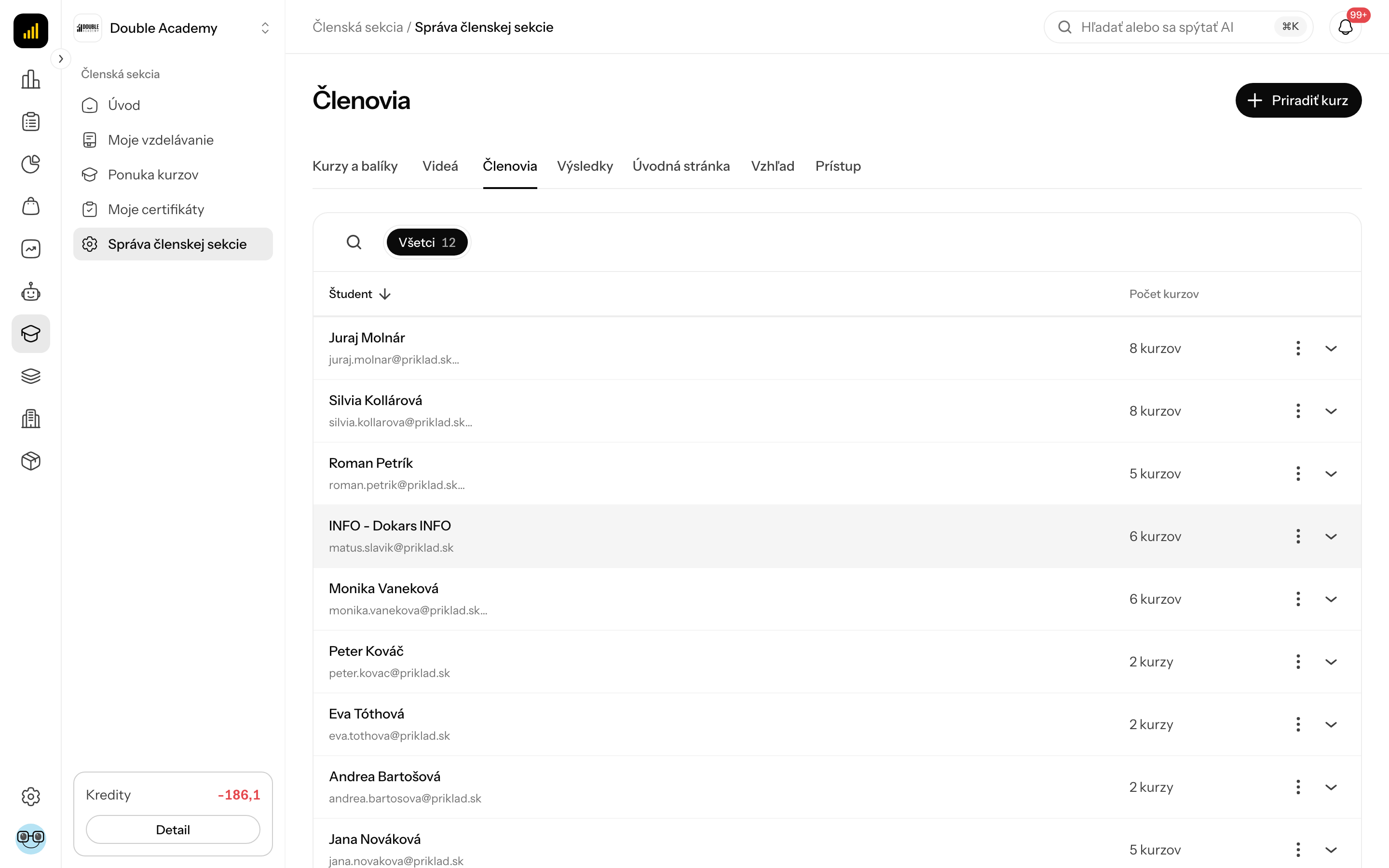
Task: Select the Všetci 12 filter chip
Action: coord(427,242)
